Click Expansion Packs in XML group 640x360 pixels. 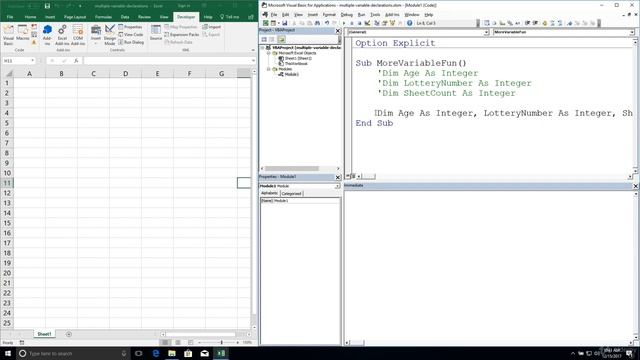tap(182, 35)
